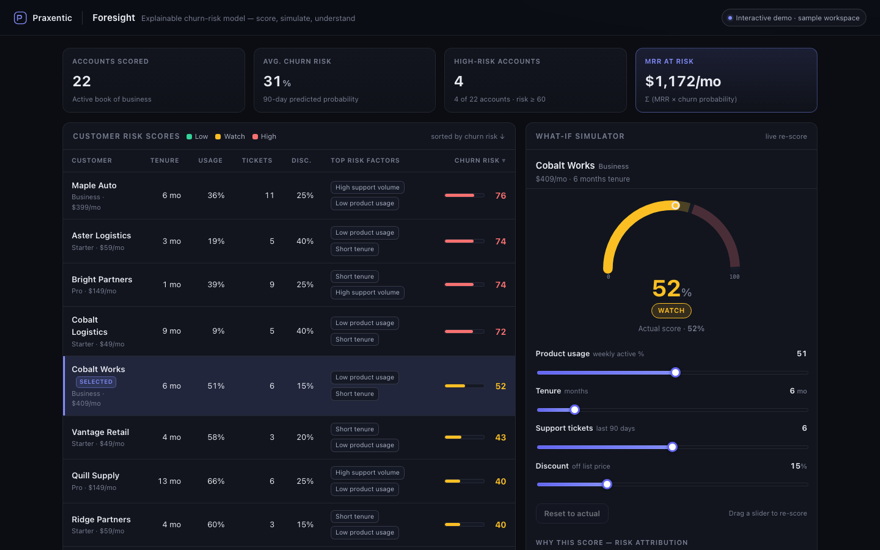The image size is (880, 550).
Task: Click the live re-score label
Action: pos(786,136)
